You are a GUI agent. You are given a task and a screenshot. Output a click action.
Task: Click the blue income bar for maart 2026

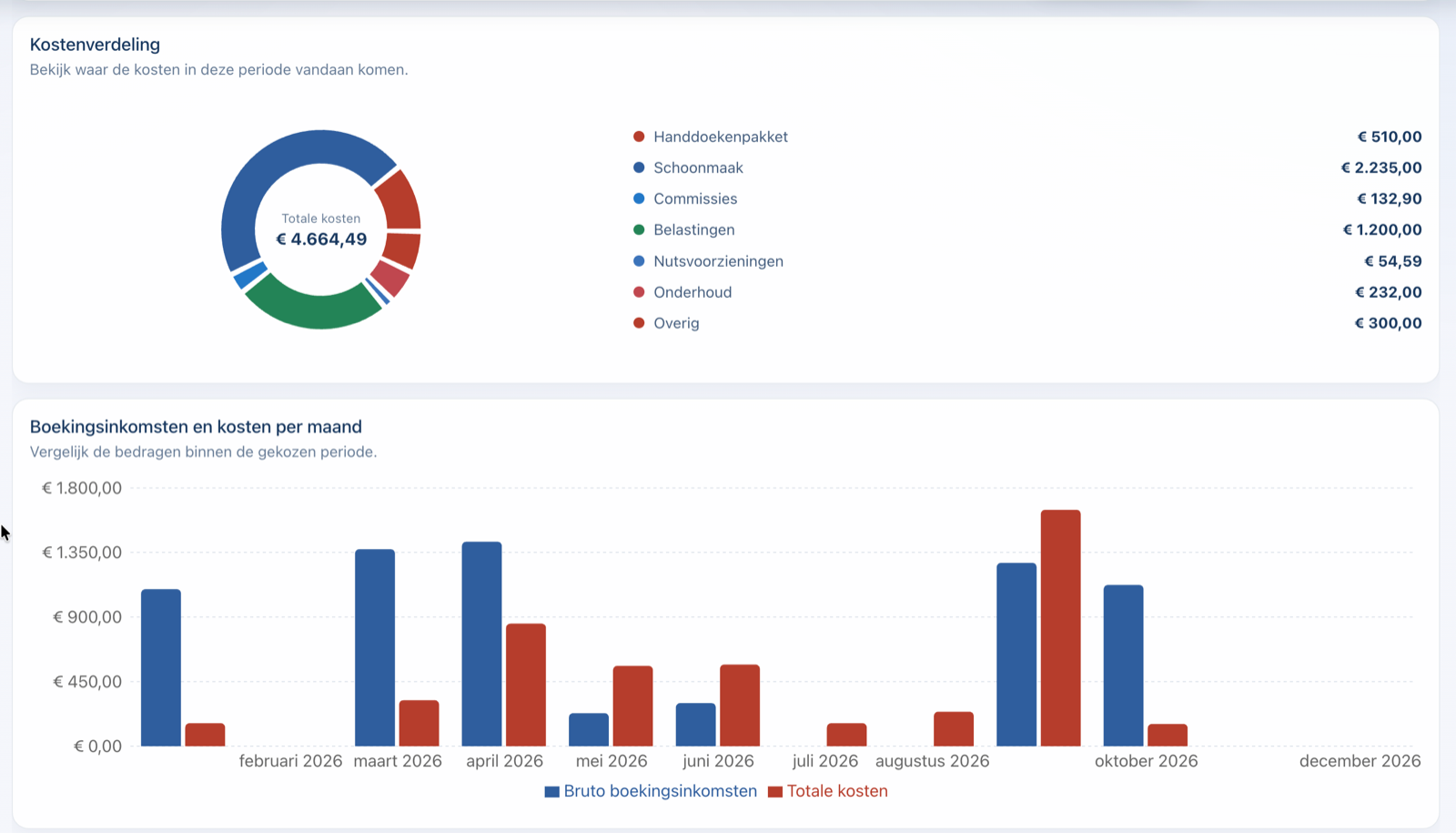coord(375,647)
